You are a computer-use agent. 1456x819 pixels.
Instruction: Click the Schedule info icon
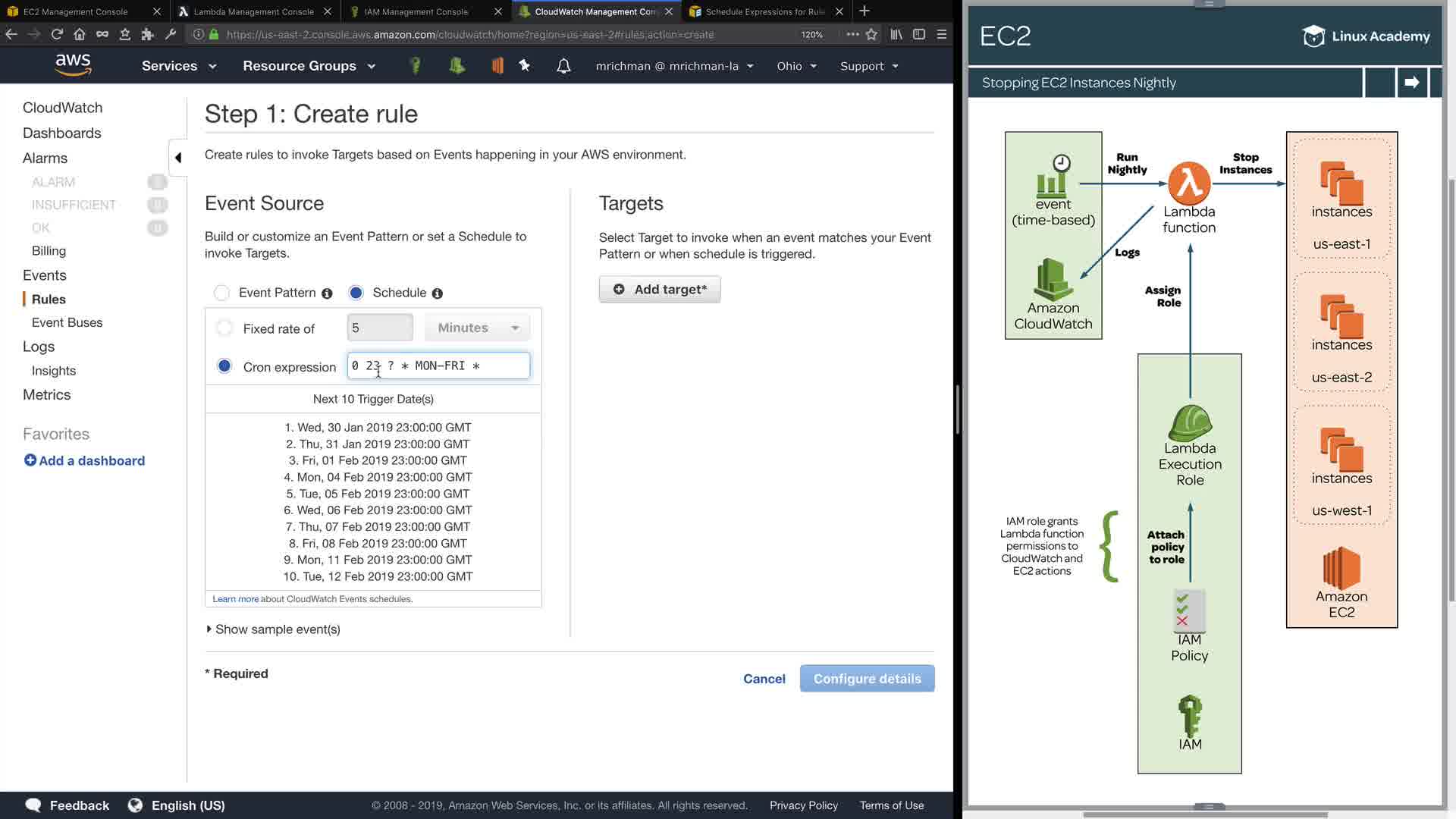point(438,293)
